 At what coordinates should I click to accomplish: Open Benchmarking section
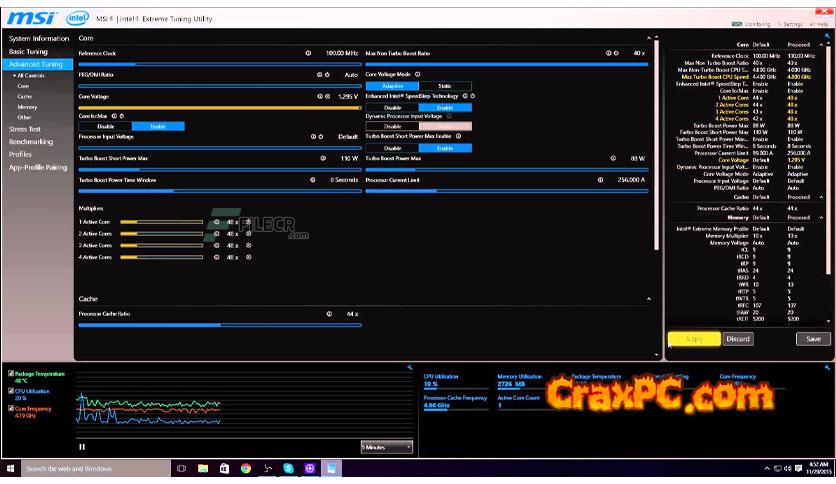[31, 142]
